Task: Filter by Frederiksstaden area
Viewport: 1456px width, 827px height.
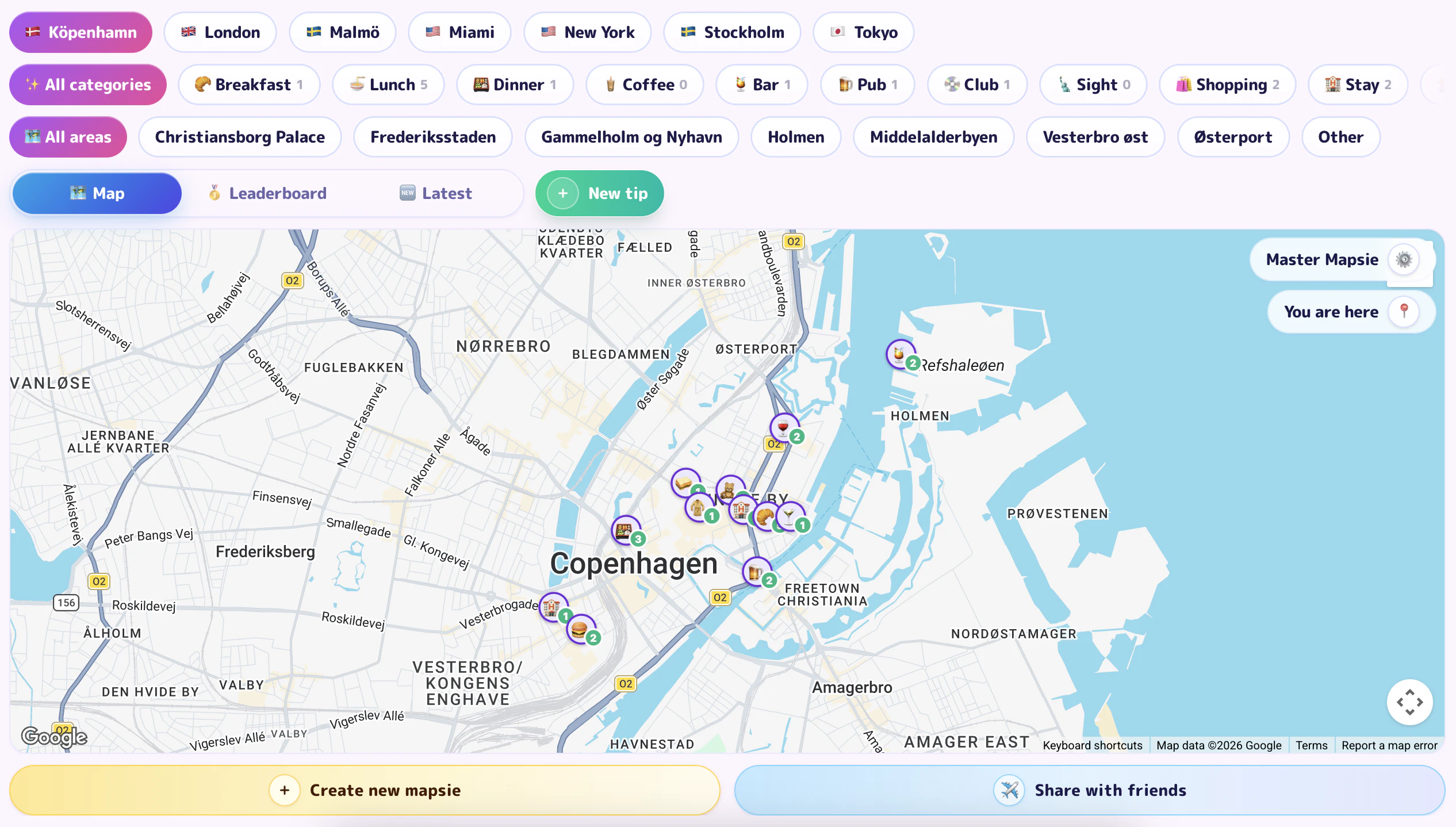Action: (x=433, y=137)
